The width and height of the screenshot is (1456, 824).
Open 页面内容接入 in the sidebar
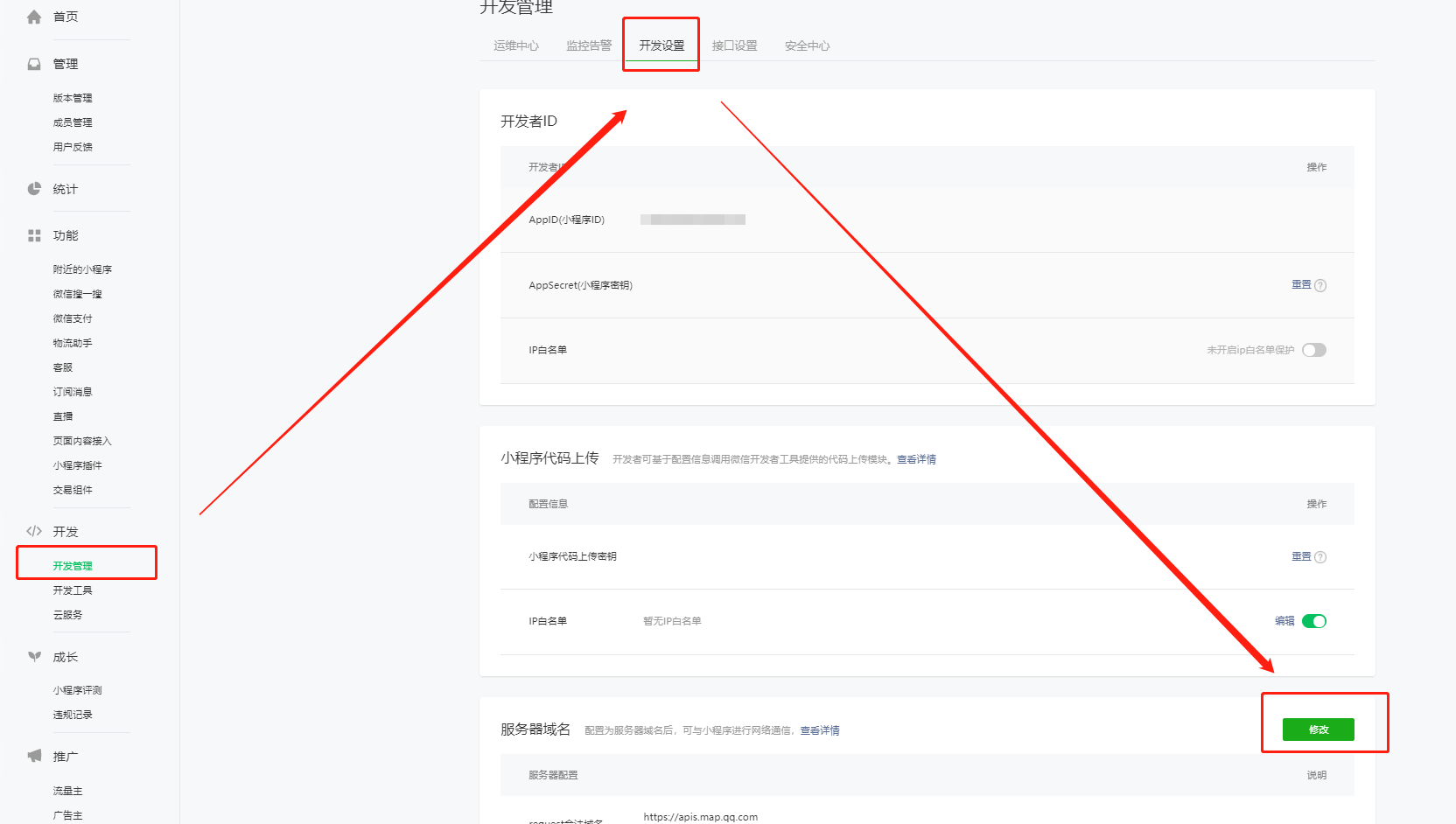(82, 441)
